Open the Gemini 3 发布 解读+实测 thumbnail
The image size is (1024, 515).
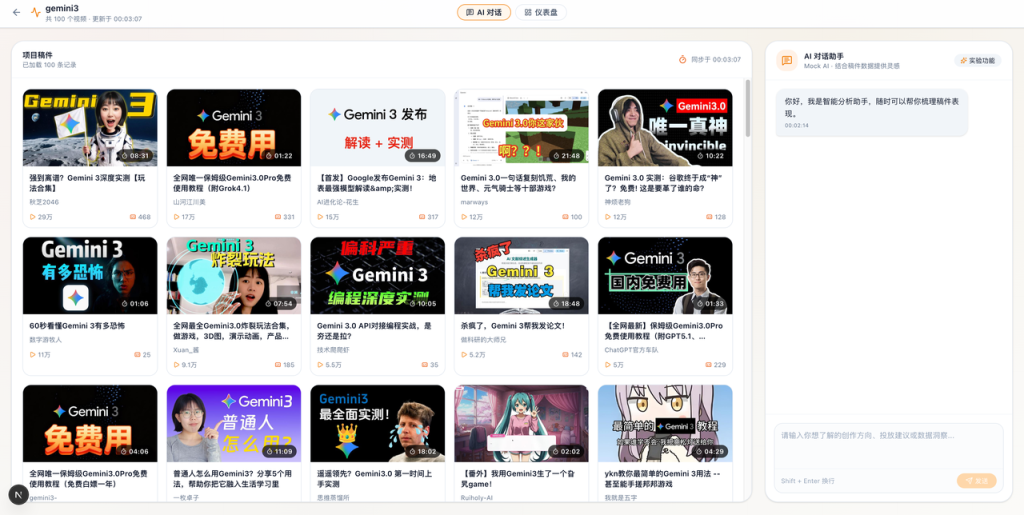[x=377, y=127]
